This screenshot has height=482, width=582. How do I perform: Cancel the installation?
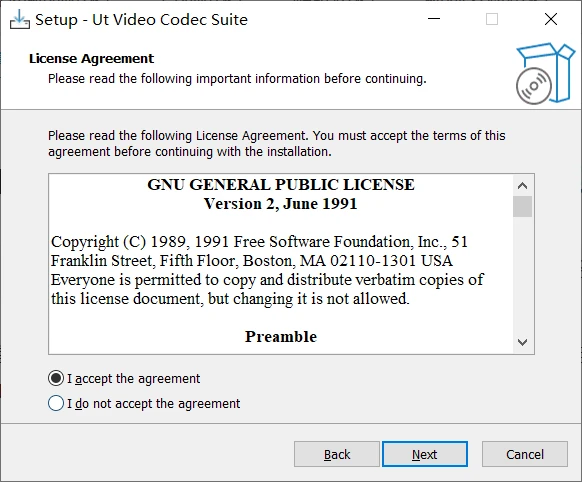coord(524,454)
